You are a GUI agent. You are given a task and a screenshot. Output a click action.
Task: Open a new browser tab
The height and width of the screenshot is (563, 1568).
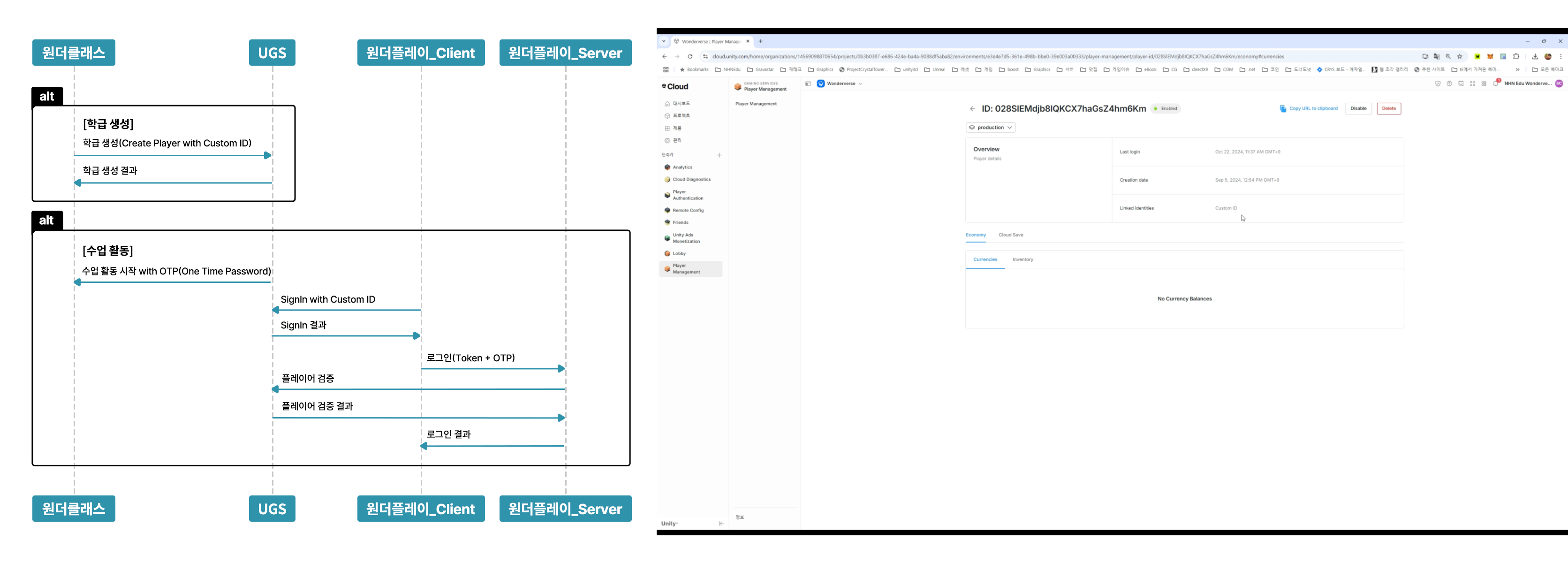[760, 41]
